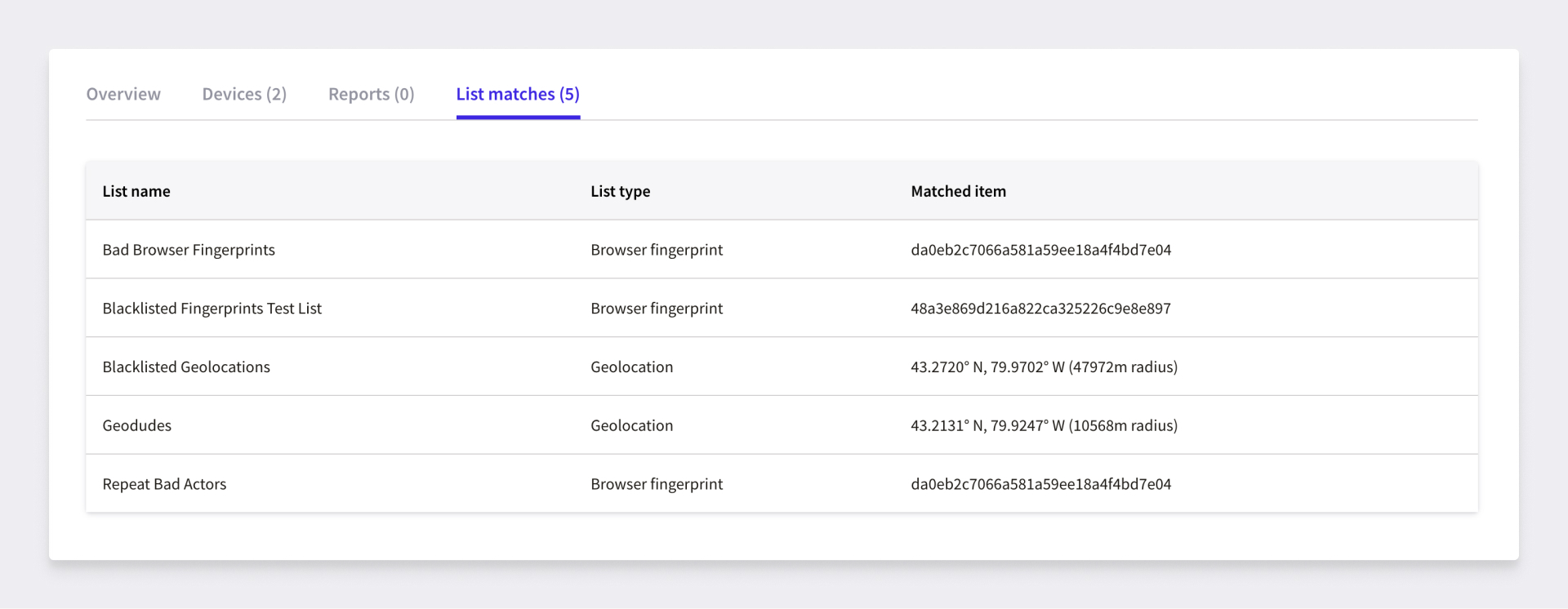Click fingerprint hash in Bad Browser Fingerprints row
1568x609 pixels.
1040,250
